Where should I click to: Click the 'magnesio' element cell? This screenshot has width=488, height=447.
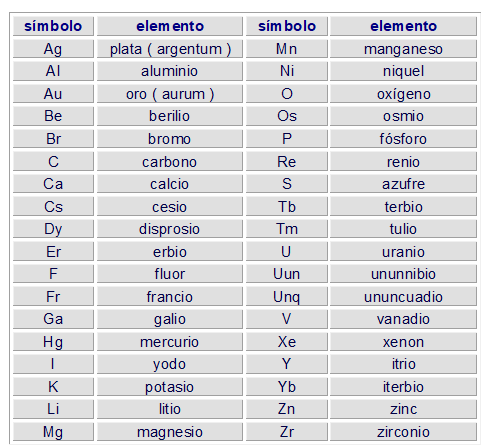[170, 432]
